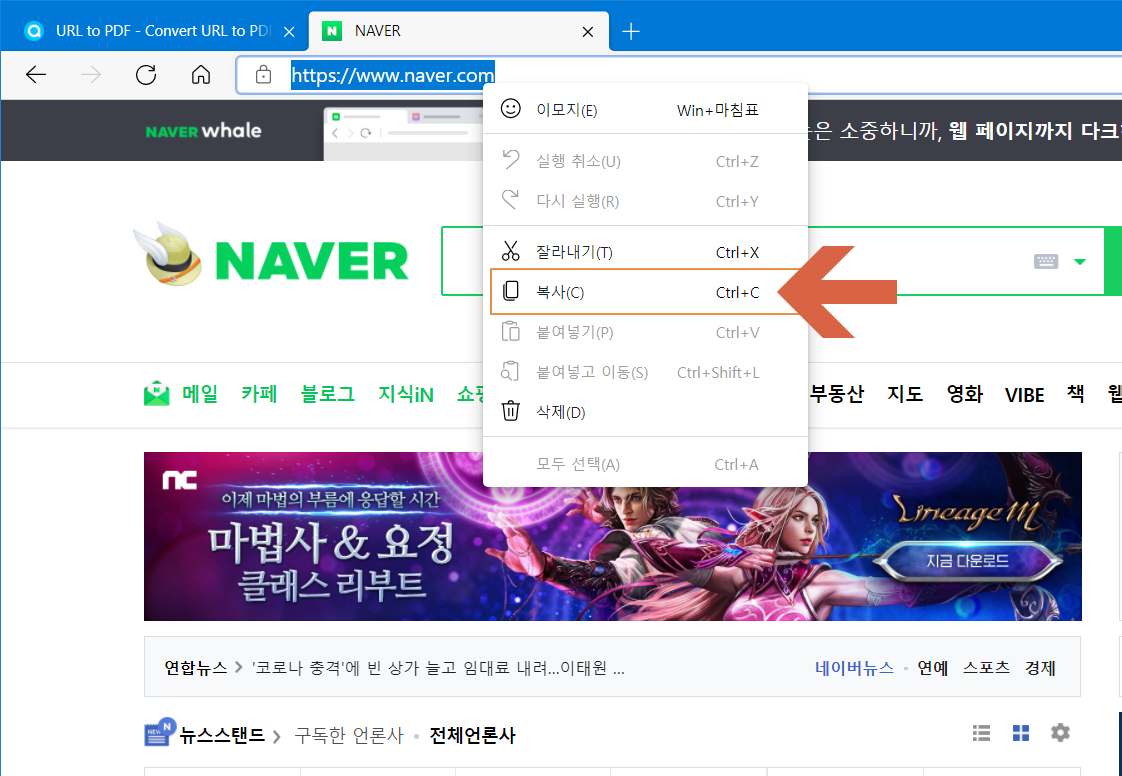This screenshot has height=776, width=1122.
Task: Click the 연합뉴스 source link
Action: pyautogui.click(x=195, y=668)
